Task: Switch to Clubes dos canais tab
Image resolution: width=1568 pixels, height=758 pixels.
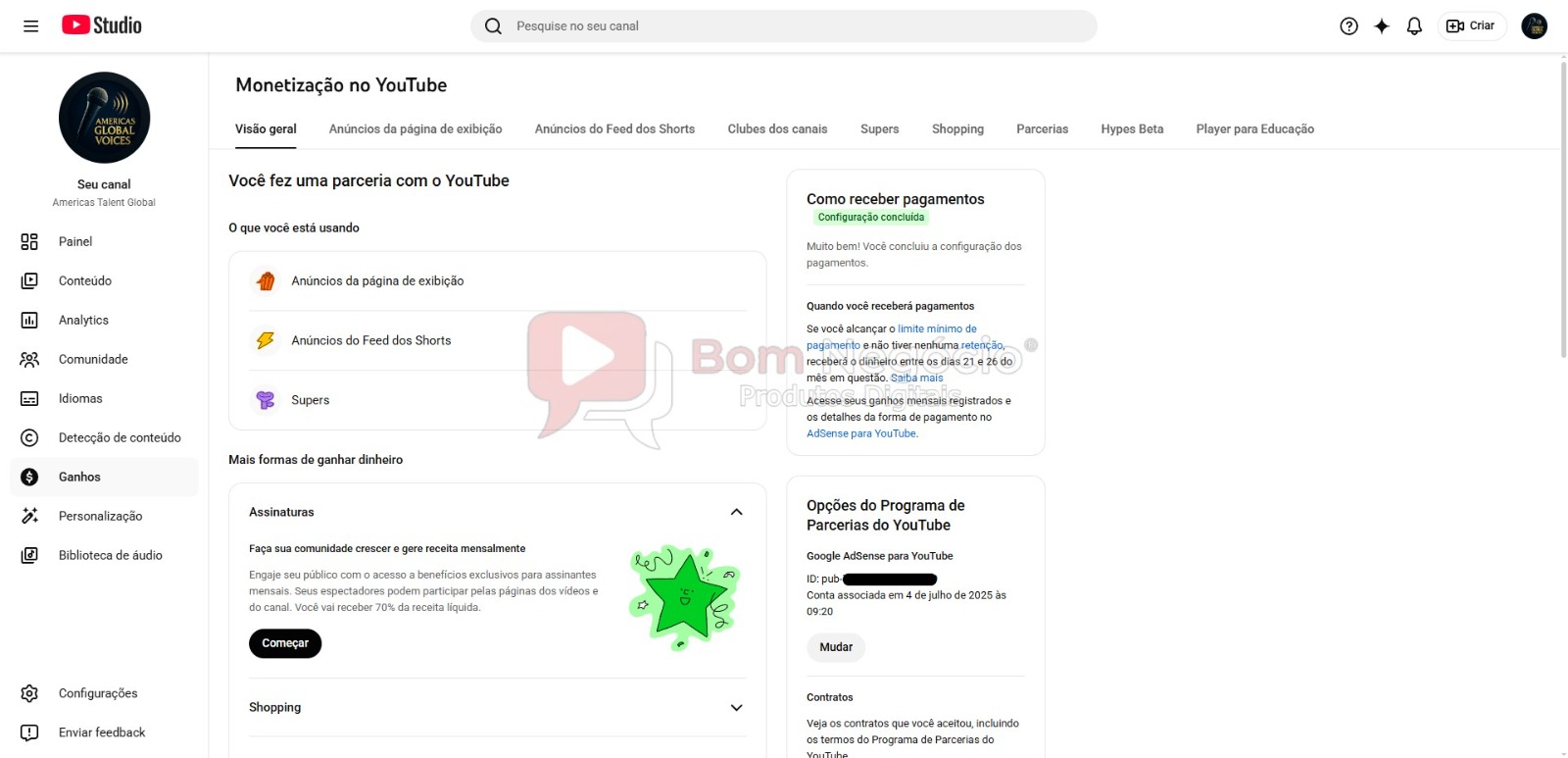Action: click(x=777, y=129)
